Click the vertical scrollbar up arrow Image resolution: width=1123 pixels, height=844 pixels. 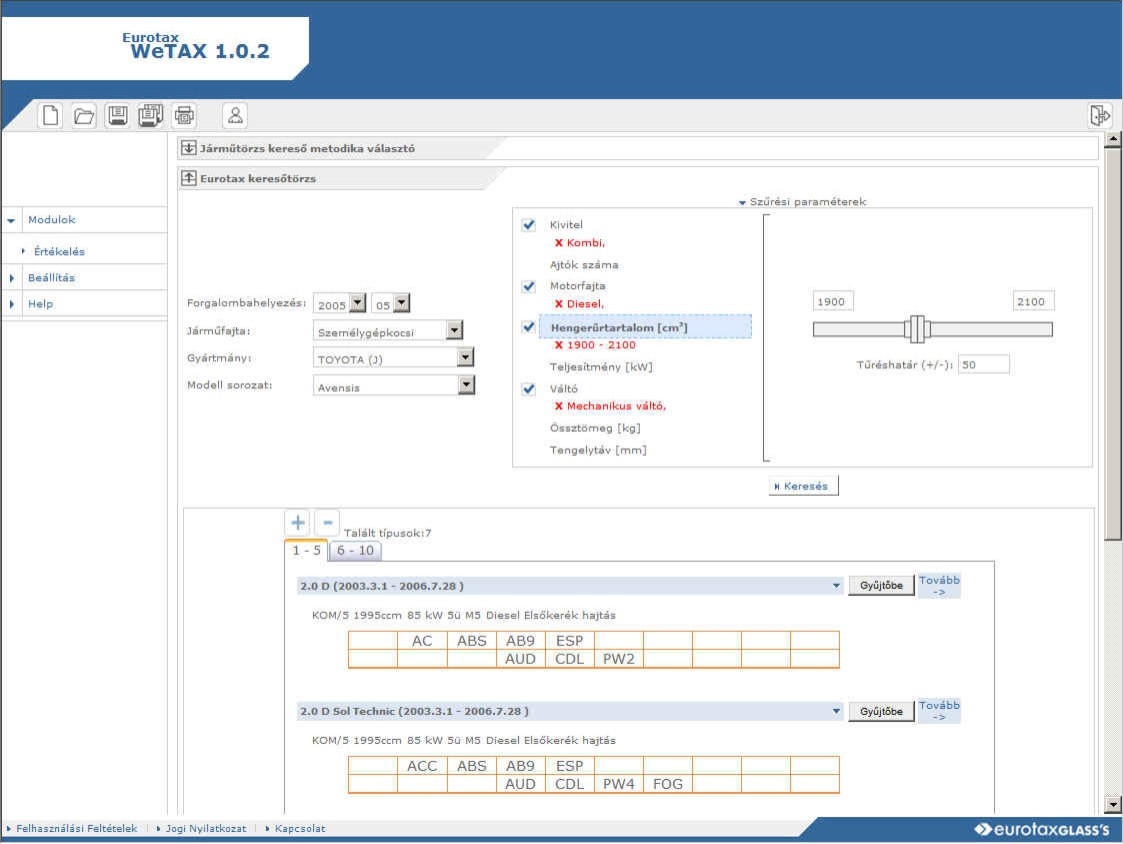pyautogui.click(x=1112, y=139)
